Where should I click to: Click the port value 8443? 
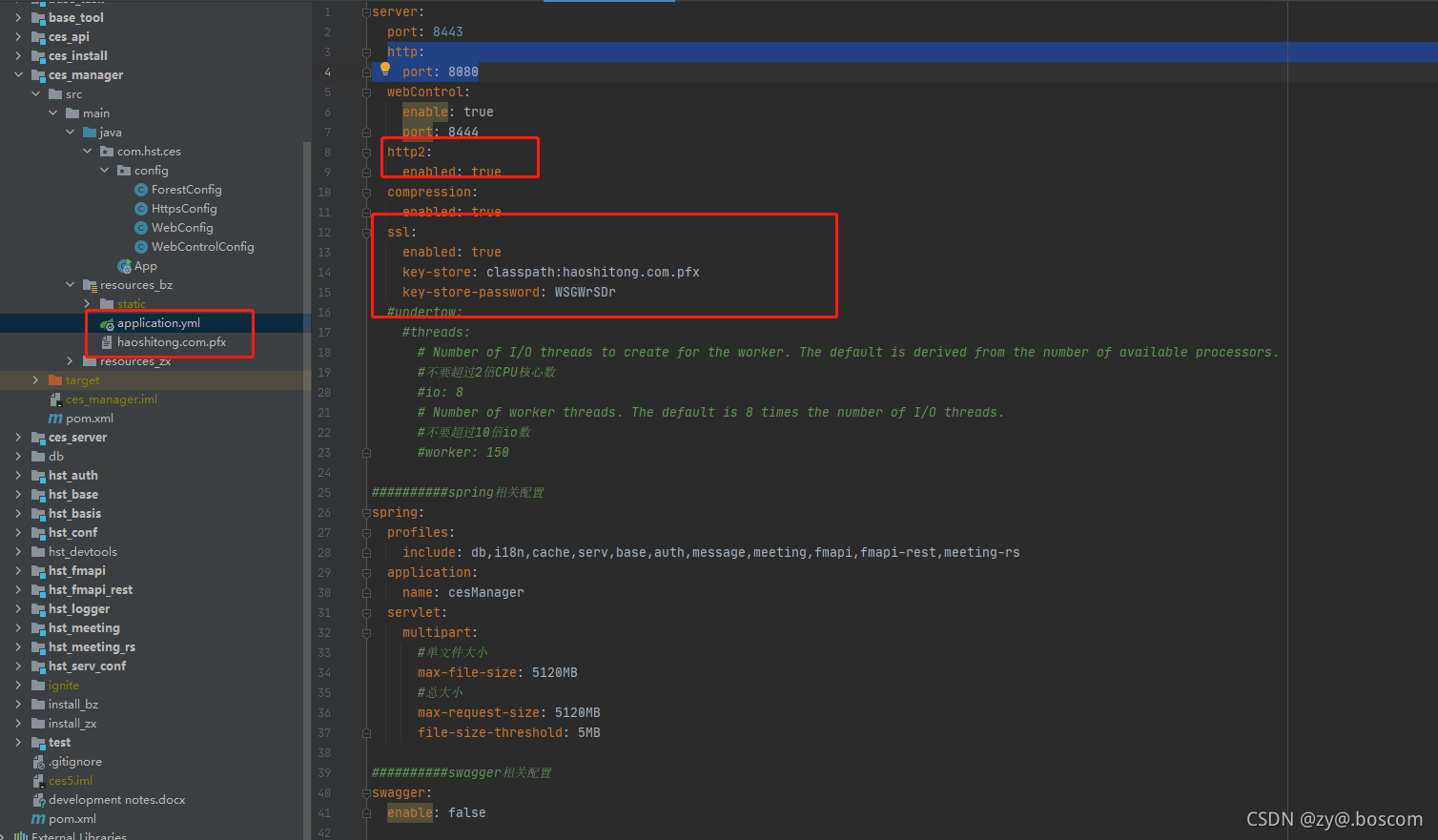click(x=447, y=32)
